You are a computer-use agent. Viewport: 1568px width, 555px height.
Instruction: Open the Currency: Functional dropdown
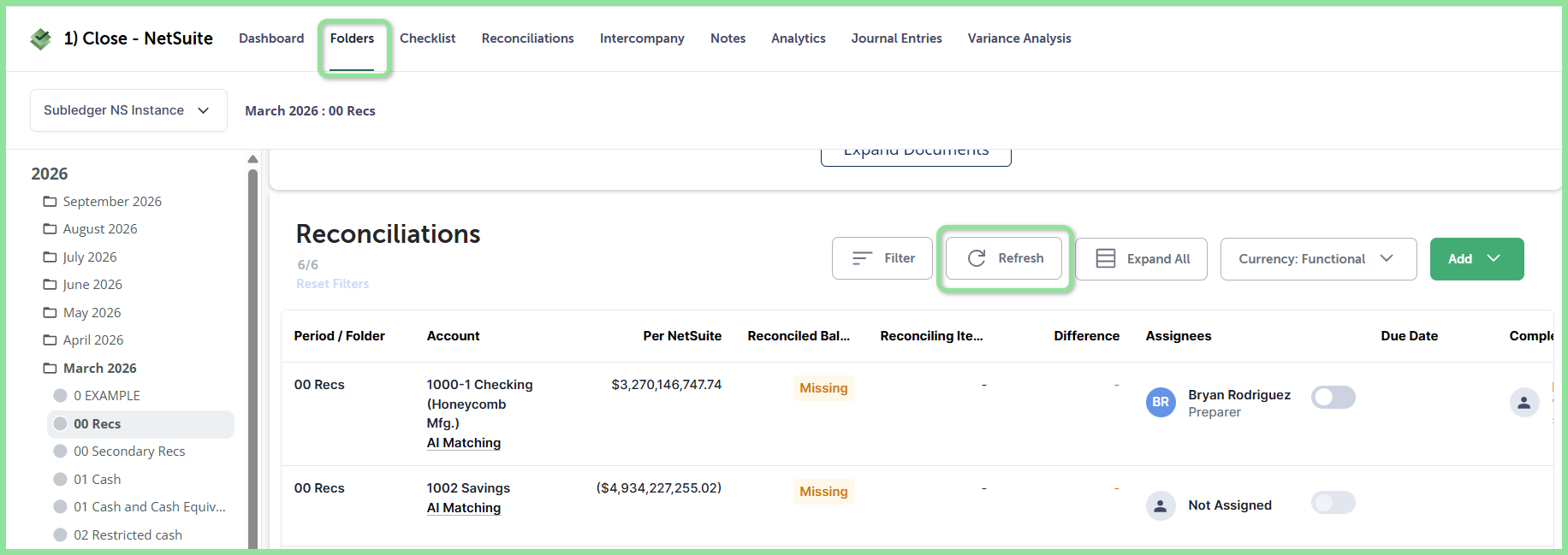1319,259
